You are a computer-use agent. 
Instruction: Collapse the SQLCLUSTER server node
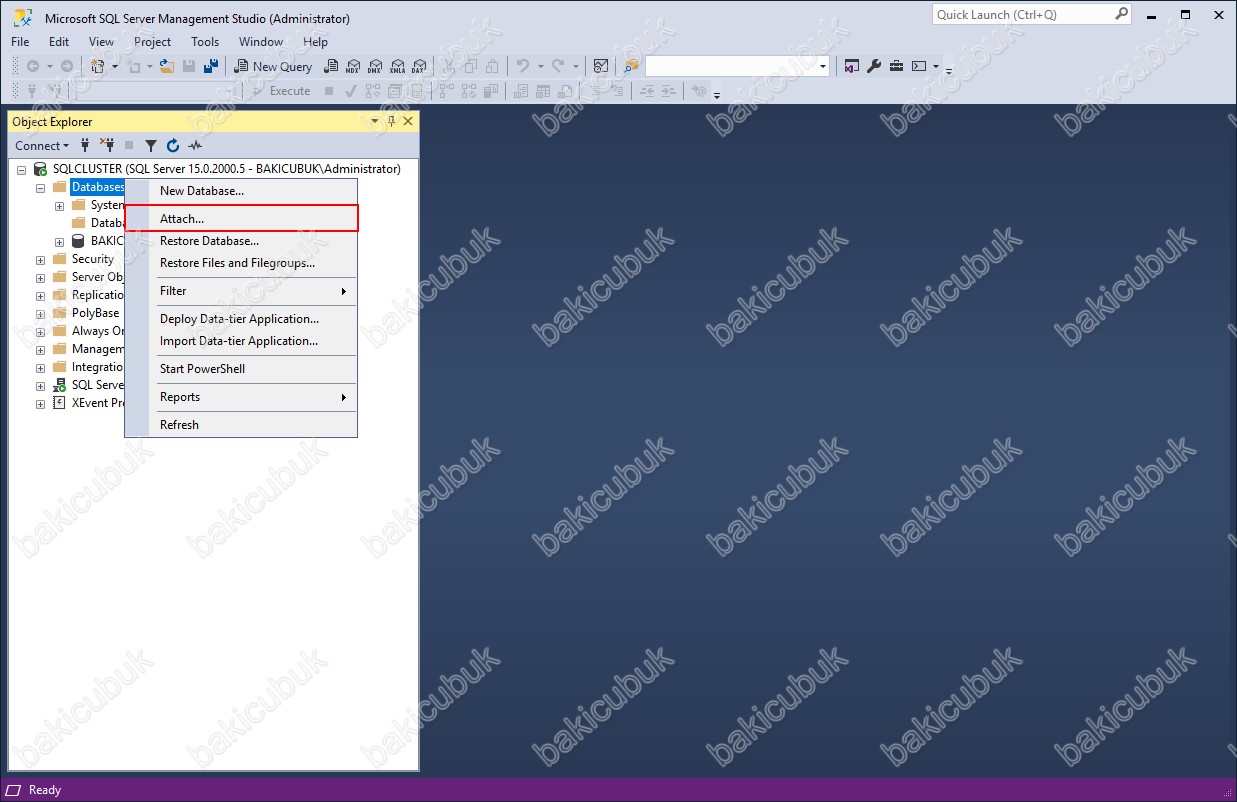click(x=21, y=170)
